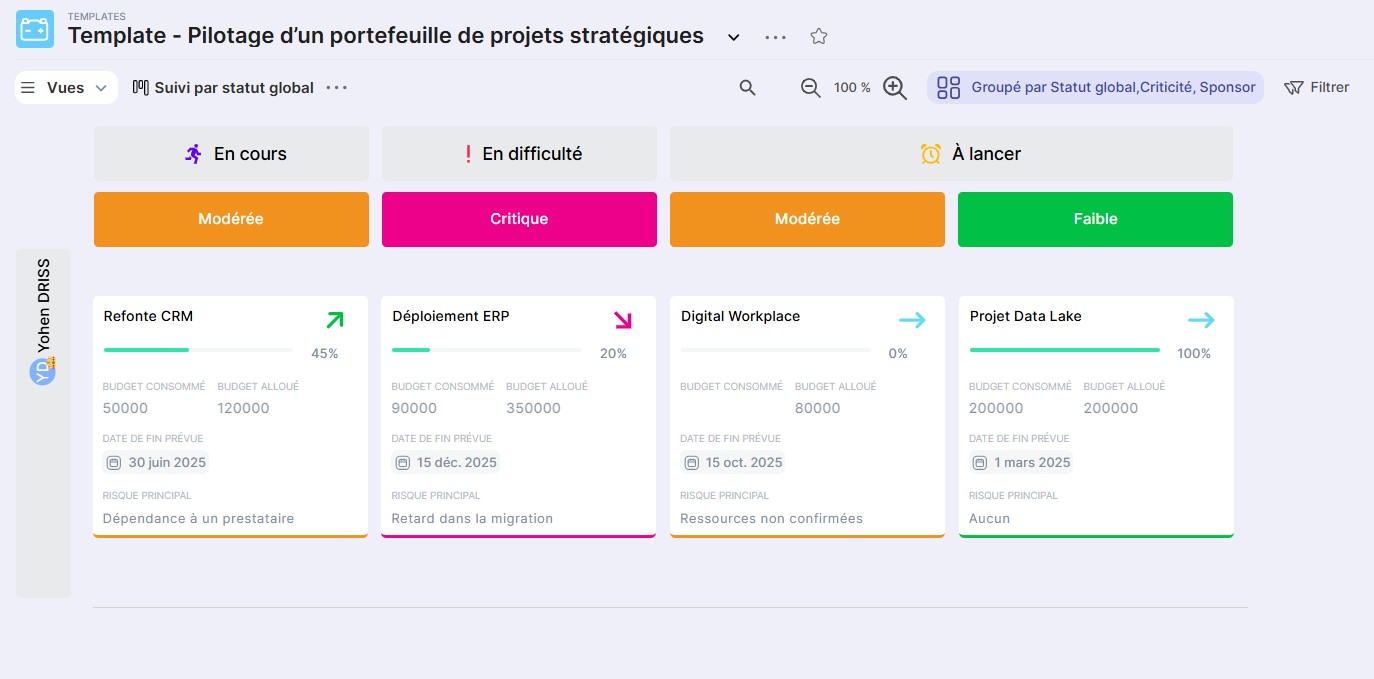Click the green up arrow on Refonte CRM
This screenshot has height=679, width=1374.
tap(335, 320)
